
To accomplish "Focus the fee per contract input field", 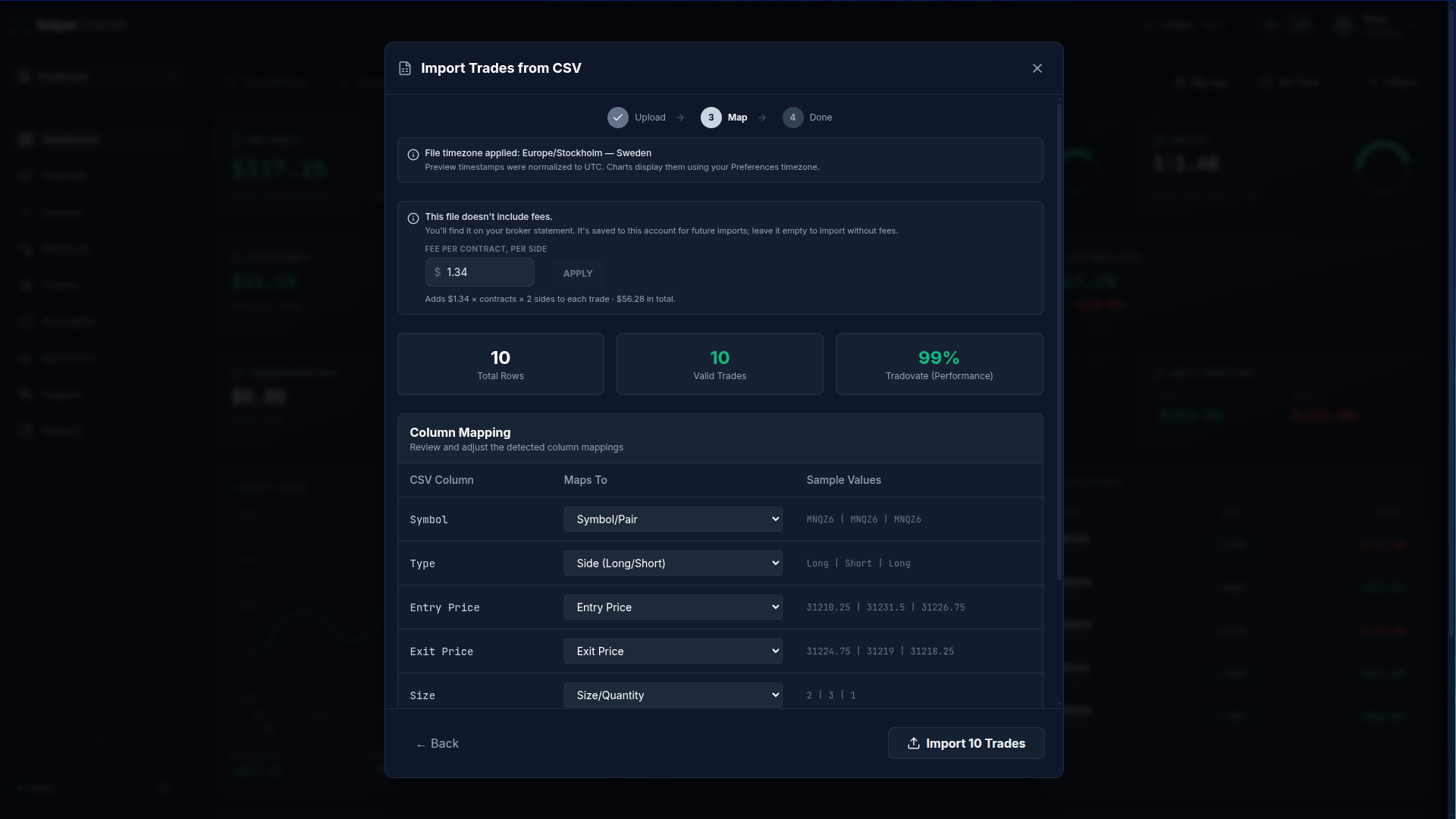I will pyautogui.click(x=479, y=272).
